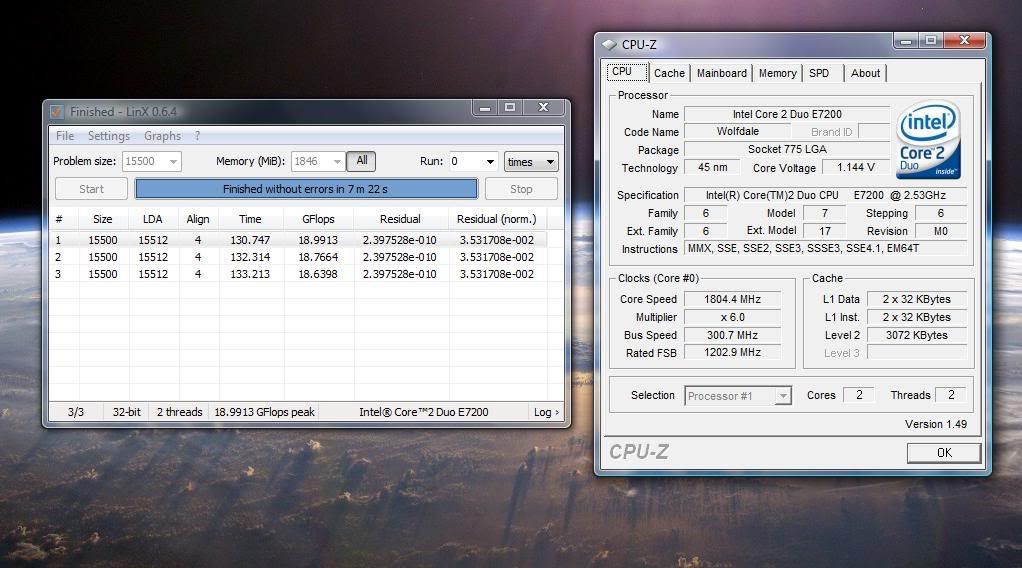The height and width of the screenshot is (568, 1022).
Task: Click the Rated FSB 1202.9 MHz value
Action: coord(733,352)
